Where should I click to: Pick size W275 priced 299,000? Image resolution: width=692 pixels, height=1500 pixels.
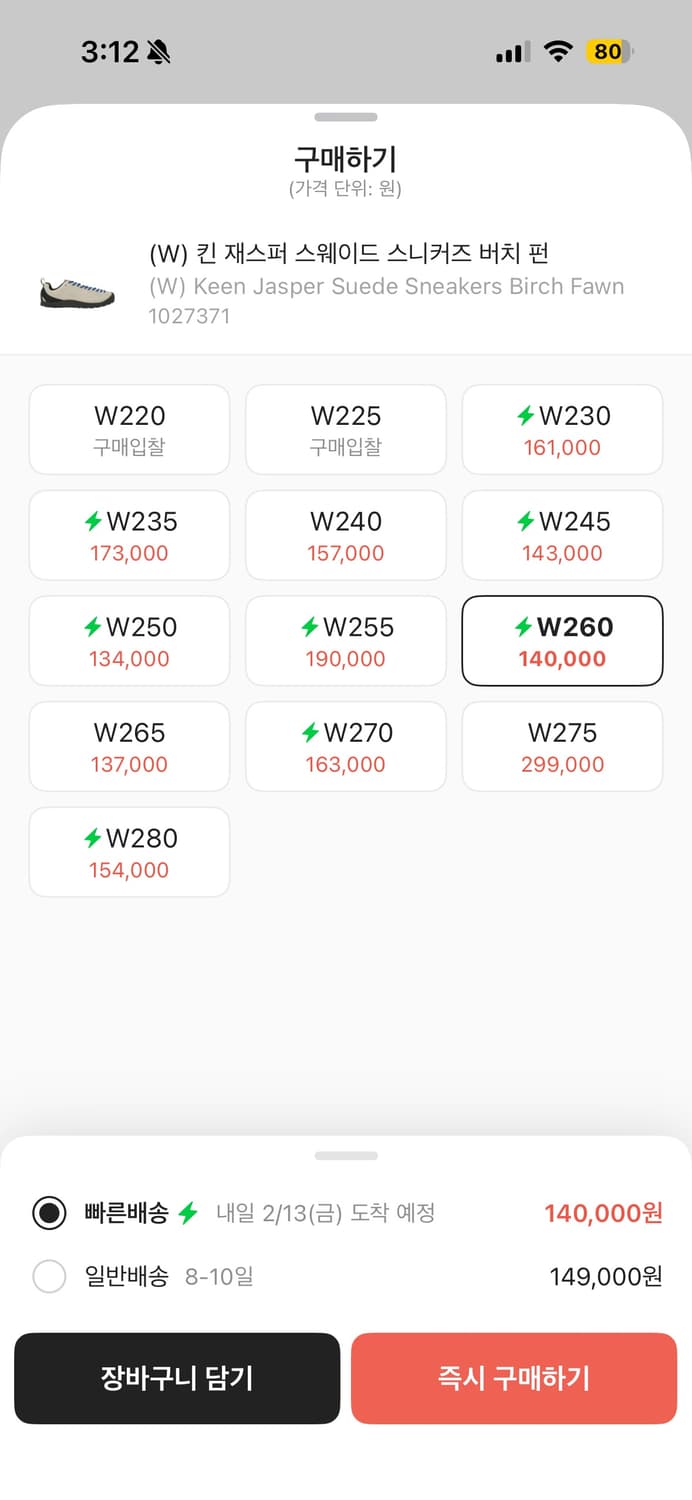point(562,747)
